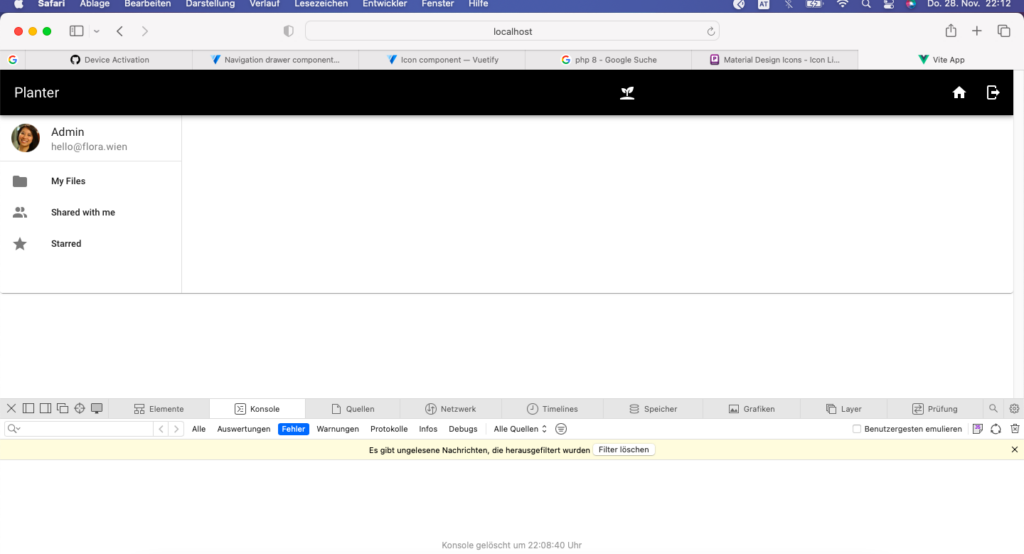Image resolution: width=1024 pixels, height=554 pixels.
Task: Click the device settings monitor icon
Action: pos(97,408)
